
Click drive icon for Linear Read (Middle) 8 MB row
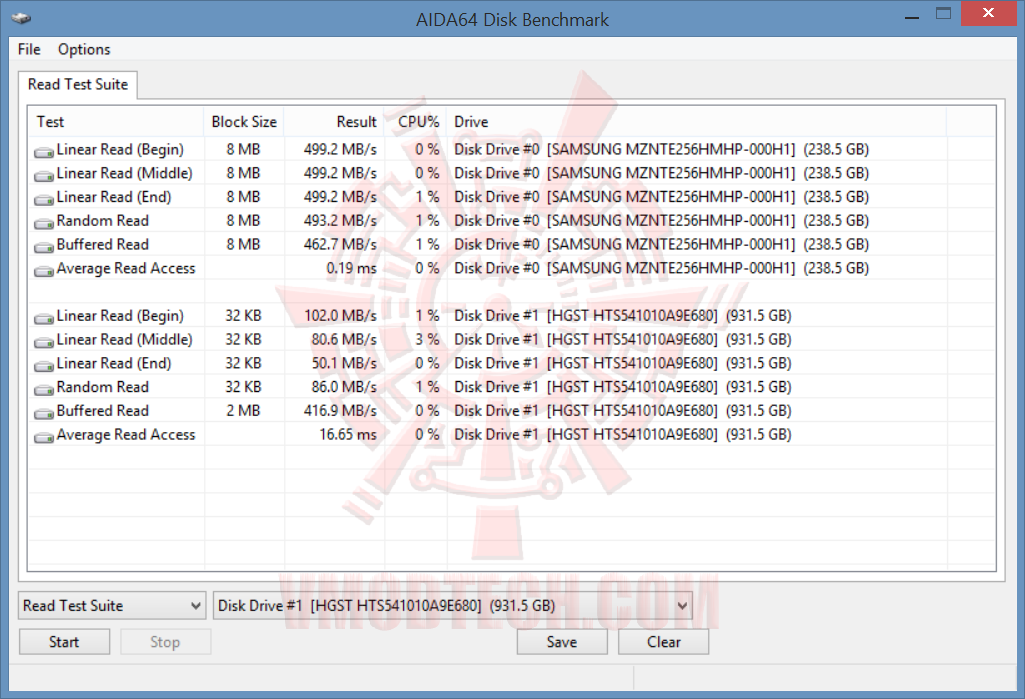click(44, 176)
